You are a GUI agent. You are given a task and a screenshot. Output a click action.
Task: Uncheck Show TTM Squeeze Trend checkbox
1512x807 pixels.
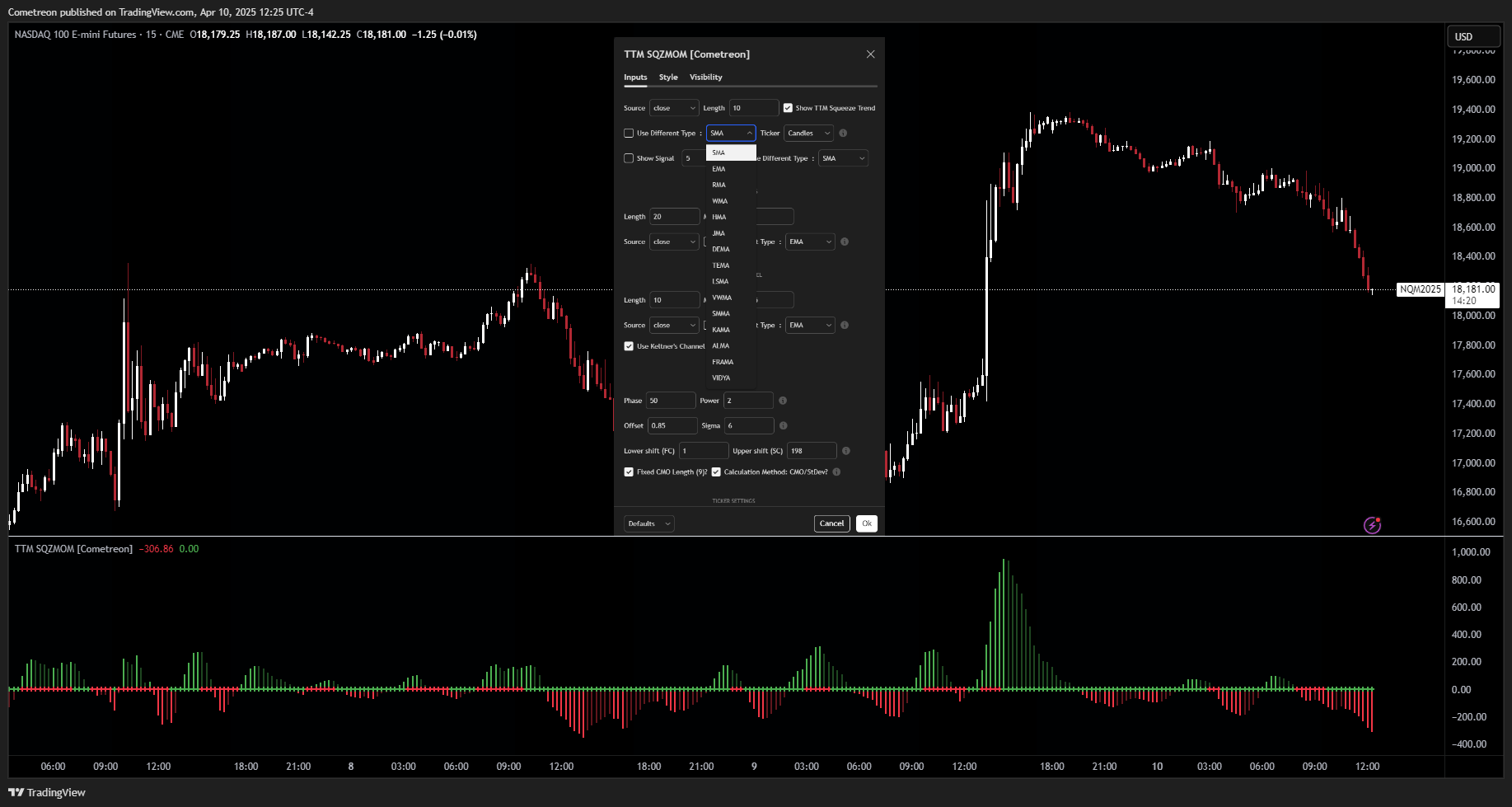pyautogui.click(x=788, y=108)
